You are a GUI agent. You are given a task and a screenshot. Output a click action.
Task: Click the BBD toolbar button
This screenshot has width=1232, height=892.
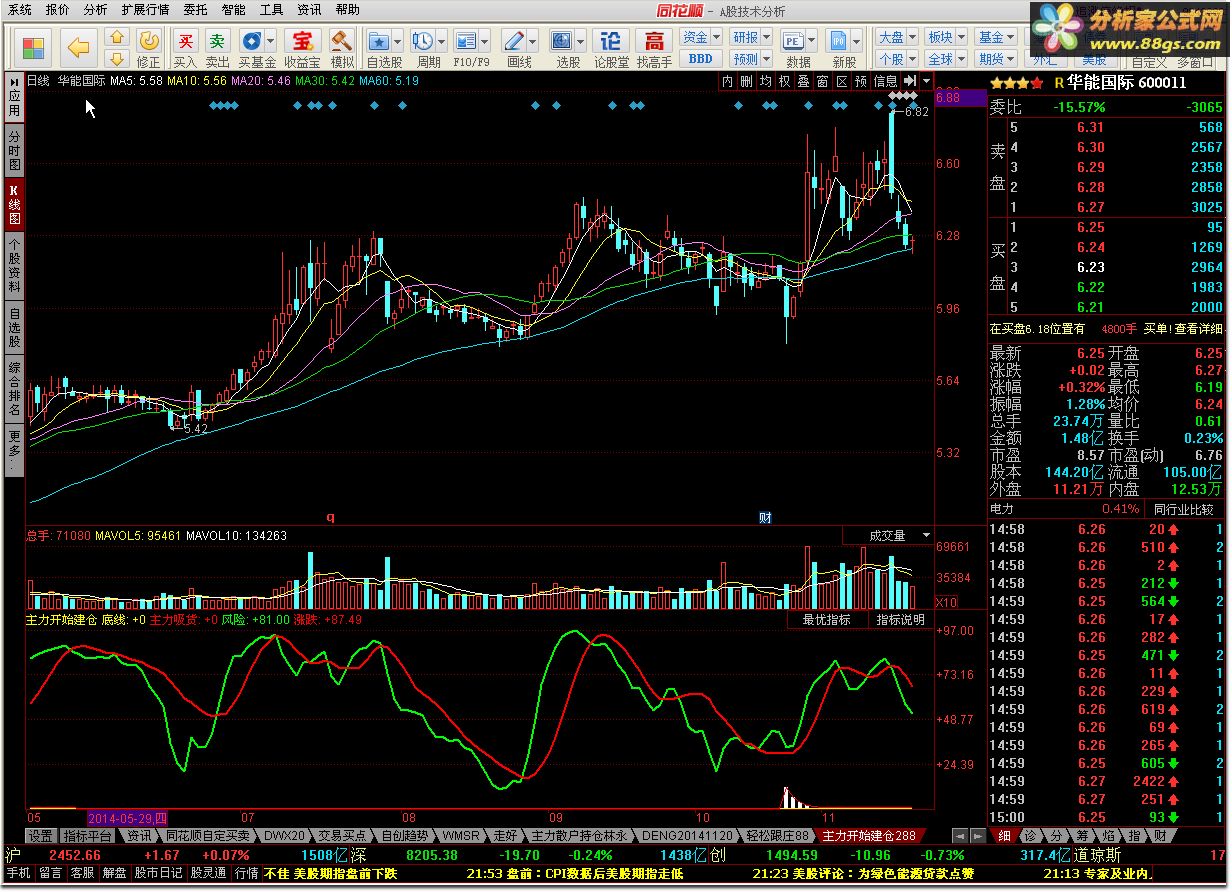(x=700, y=59)
